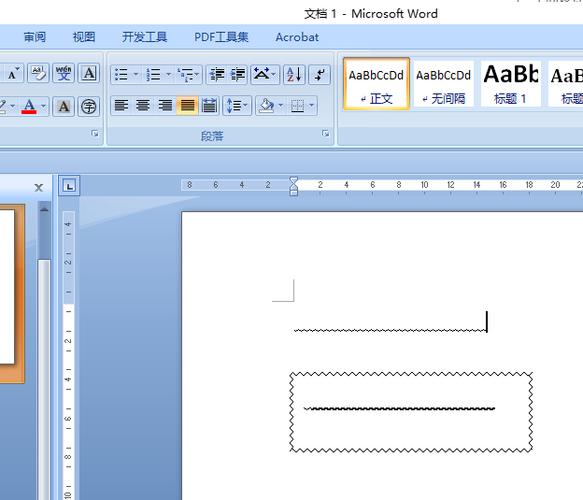Apply a character border (framed A)
Screen dimensions: 583x500
[x=89, y=74]
